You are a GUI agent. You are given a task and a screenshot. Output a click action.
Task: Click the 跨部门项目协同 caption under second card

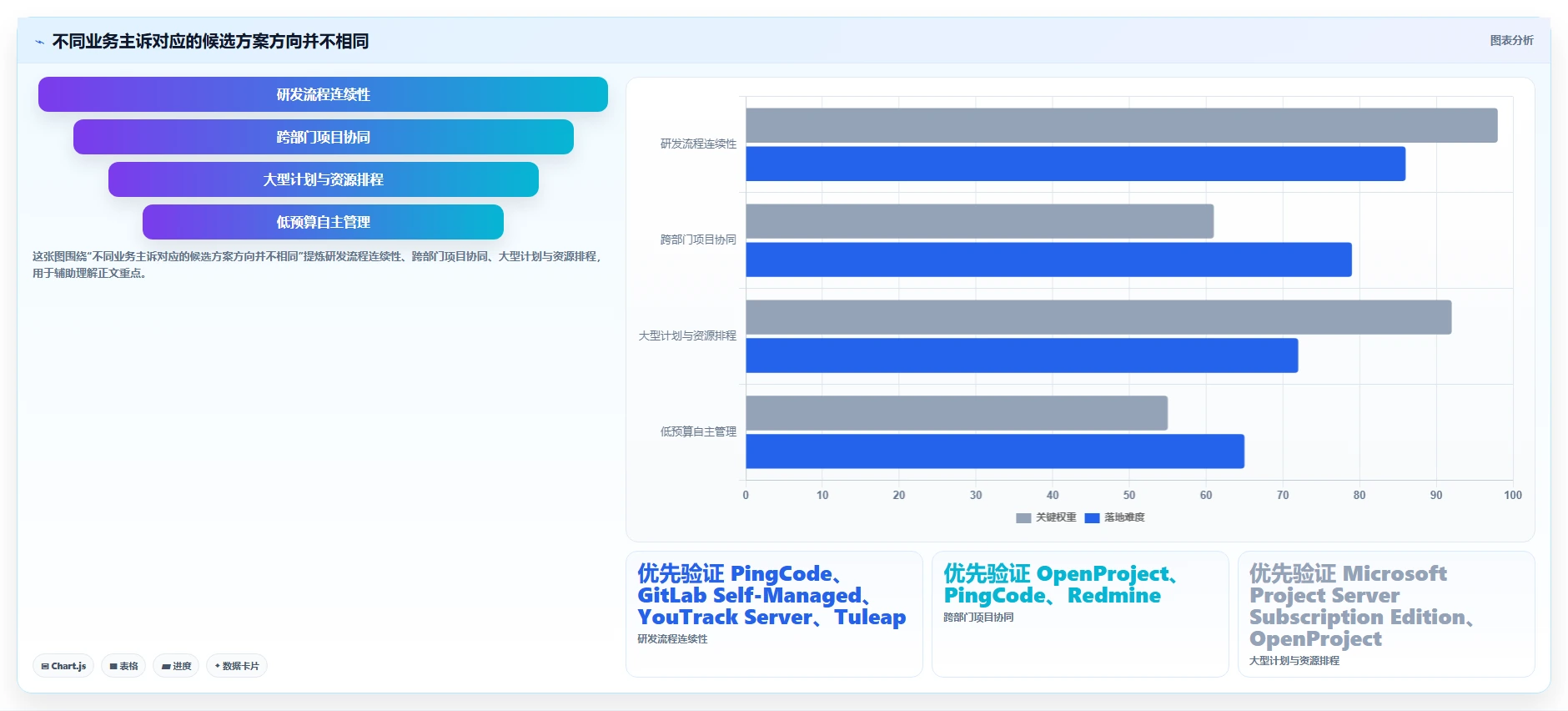[978, 618]
